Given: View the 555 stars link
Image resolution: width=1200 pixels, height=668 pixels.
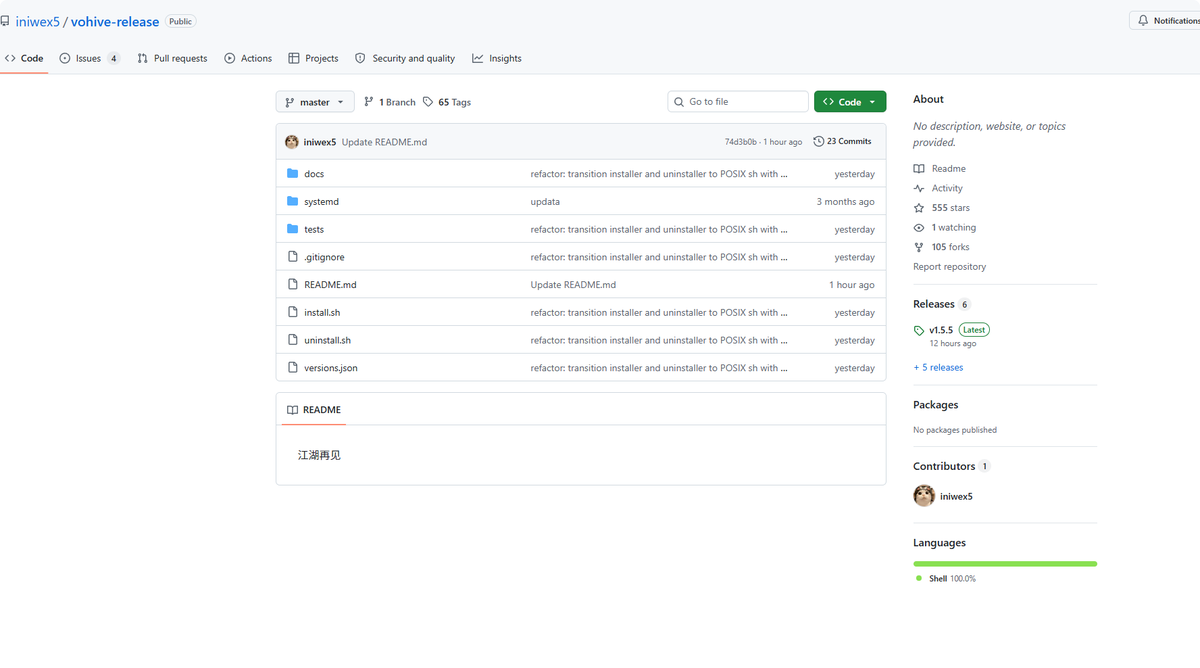Looking at the screenshot, I should (942, 208).
